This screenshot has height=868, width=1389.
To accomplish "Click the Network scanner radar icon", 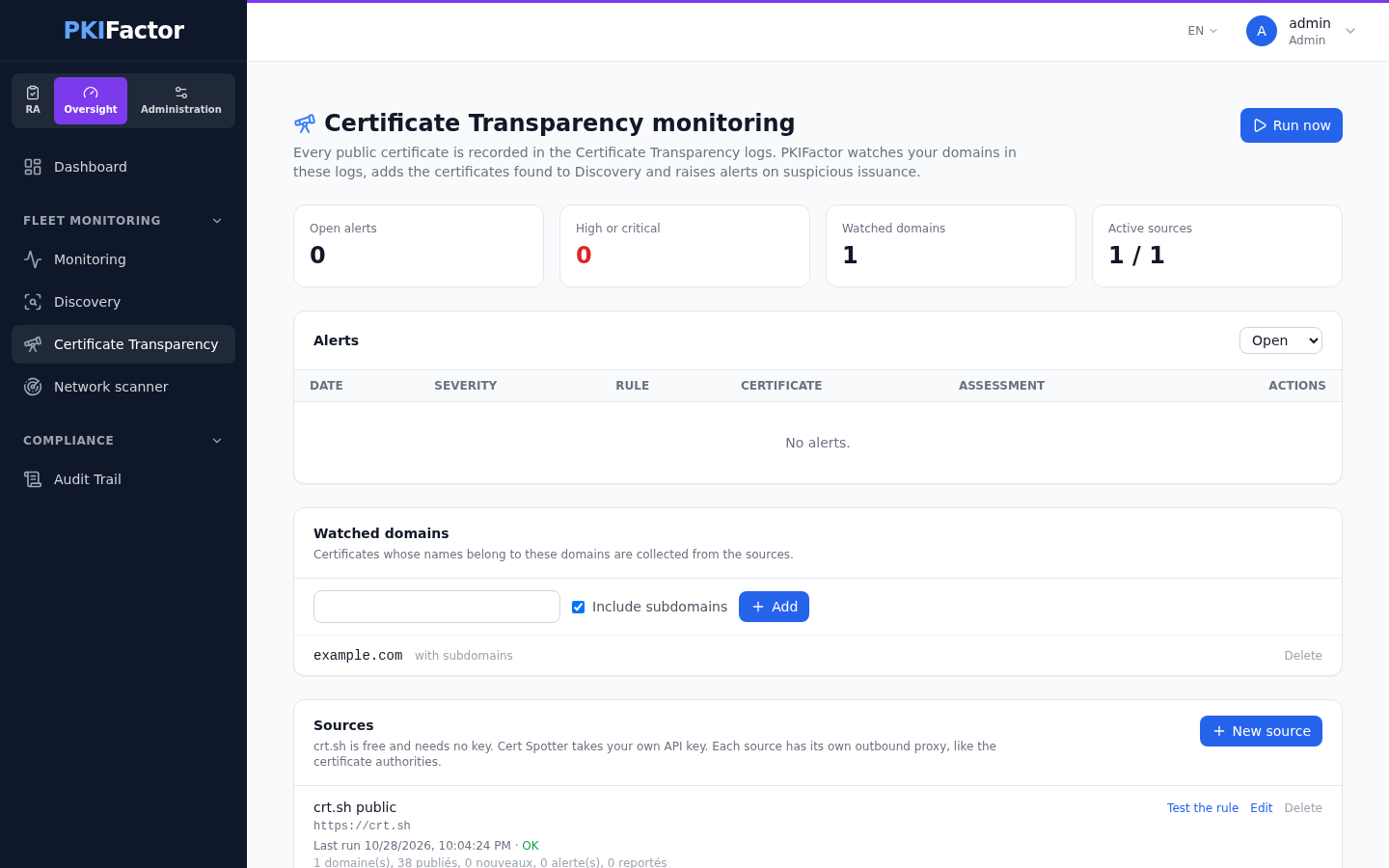I will (x=33, y=387).
